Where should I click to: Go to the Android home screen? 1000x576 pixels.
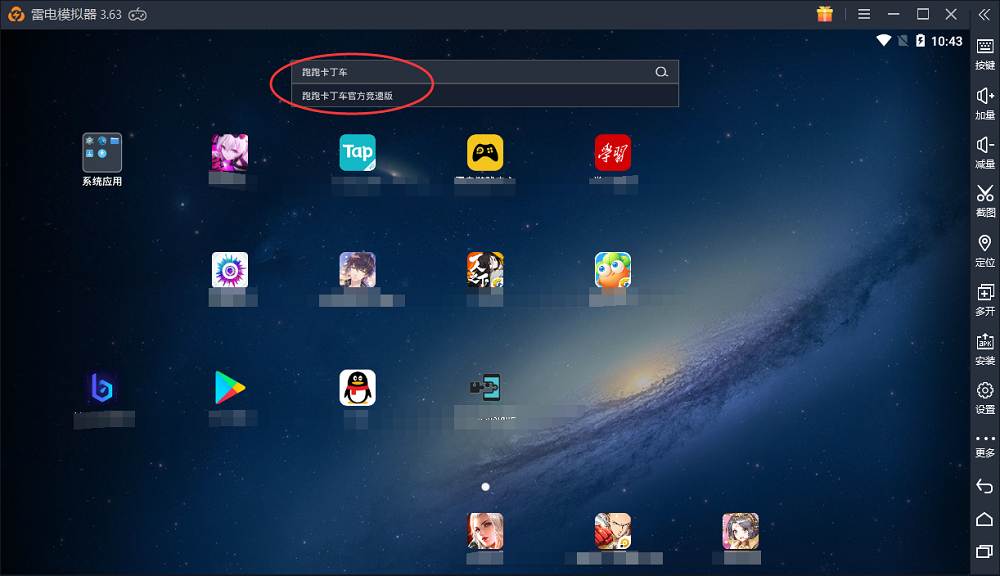(x=985, y=519)
